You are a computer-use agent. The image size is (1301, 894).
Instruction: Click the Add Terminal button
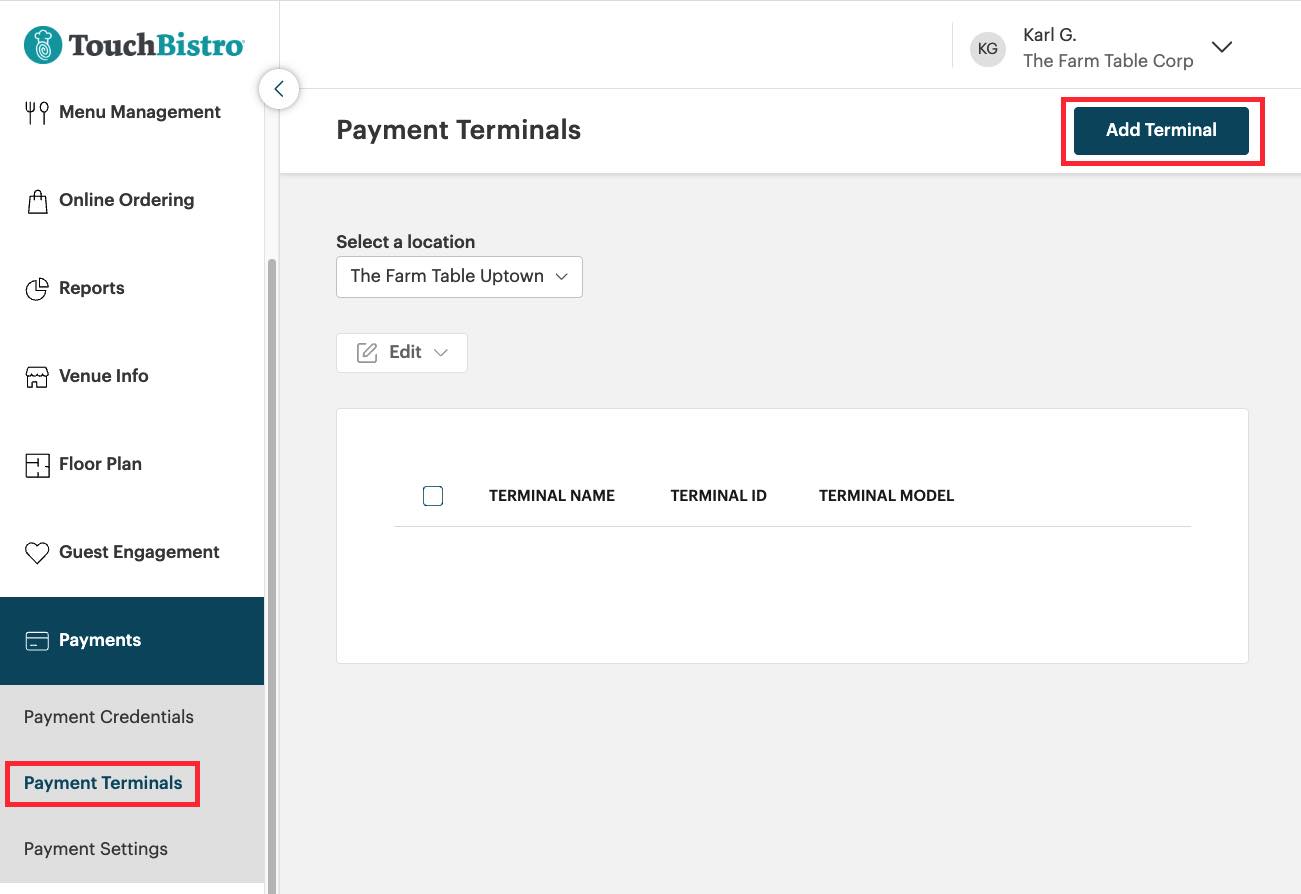[1161, 130]
